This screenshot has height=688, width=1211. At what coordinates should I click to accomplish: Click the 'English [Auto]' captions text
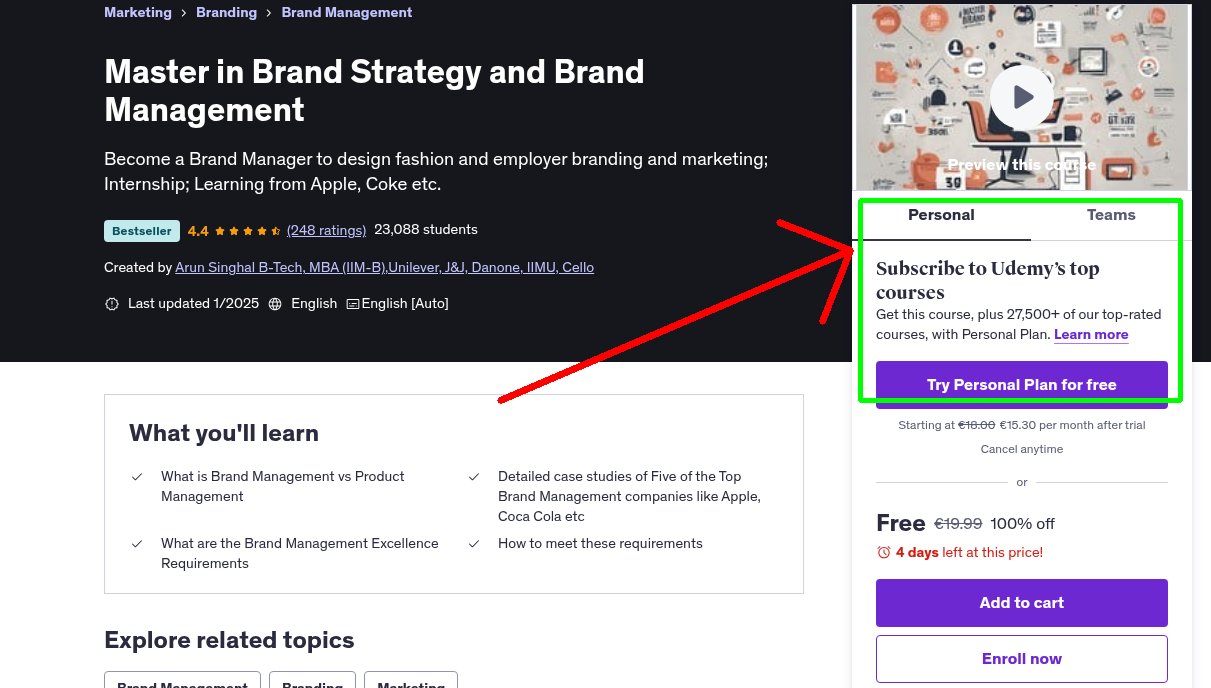(405, 303)
